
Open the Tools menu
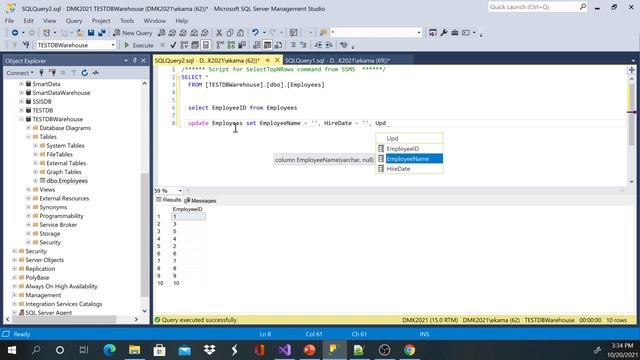coord(127,20)
